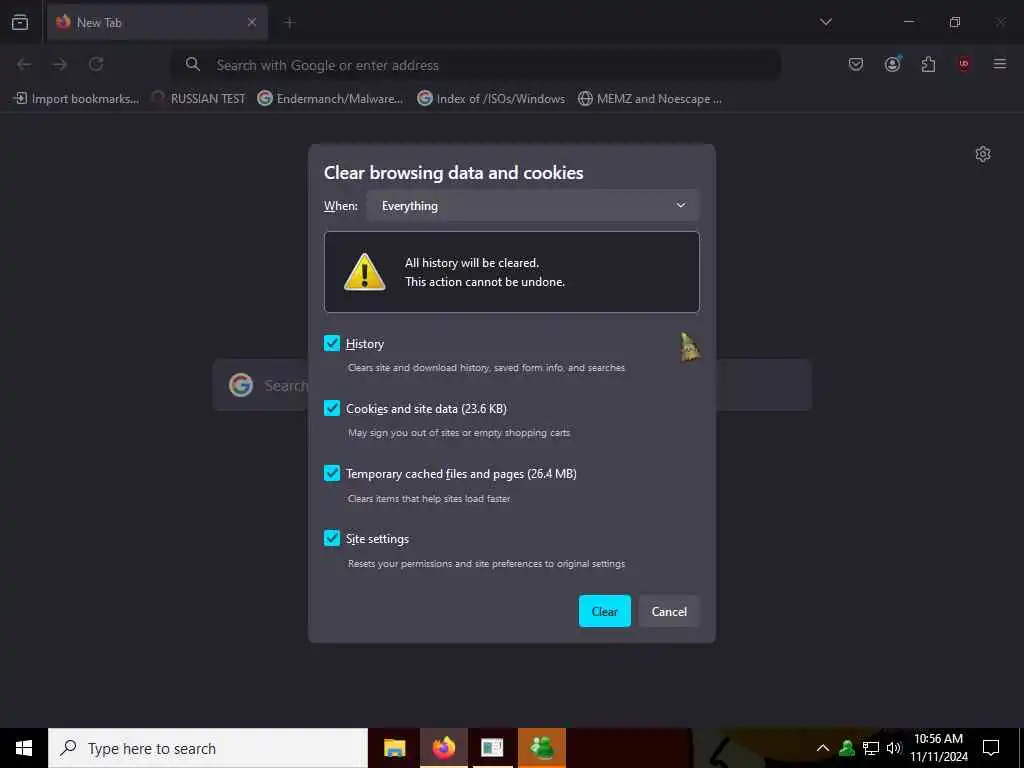1024x768 pixels.
Task: Open the green people app on taskbar
Action: [542, 748]
